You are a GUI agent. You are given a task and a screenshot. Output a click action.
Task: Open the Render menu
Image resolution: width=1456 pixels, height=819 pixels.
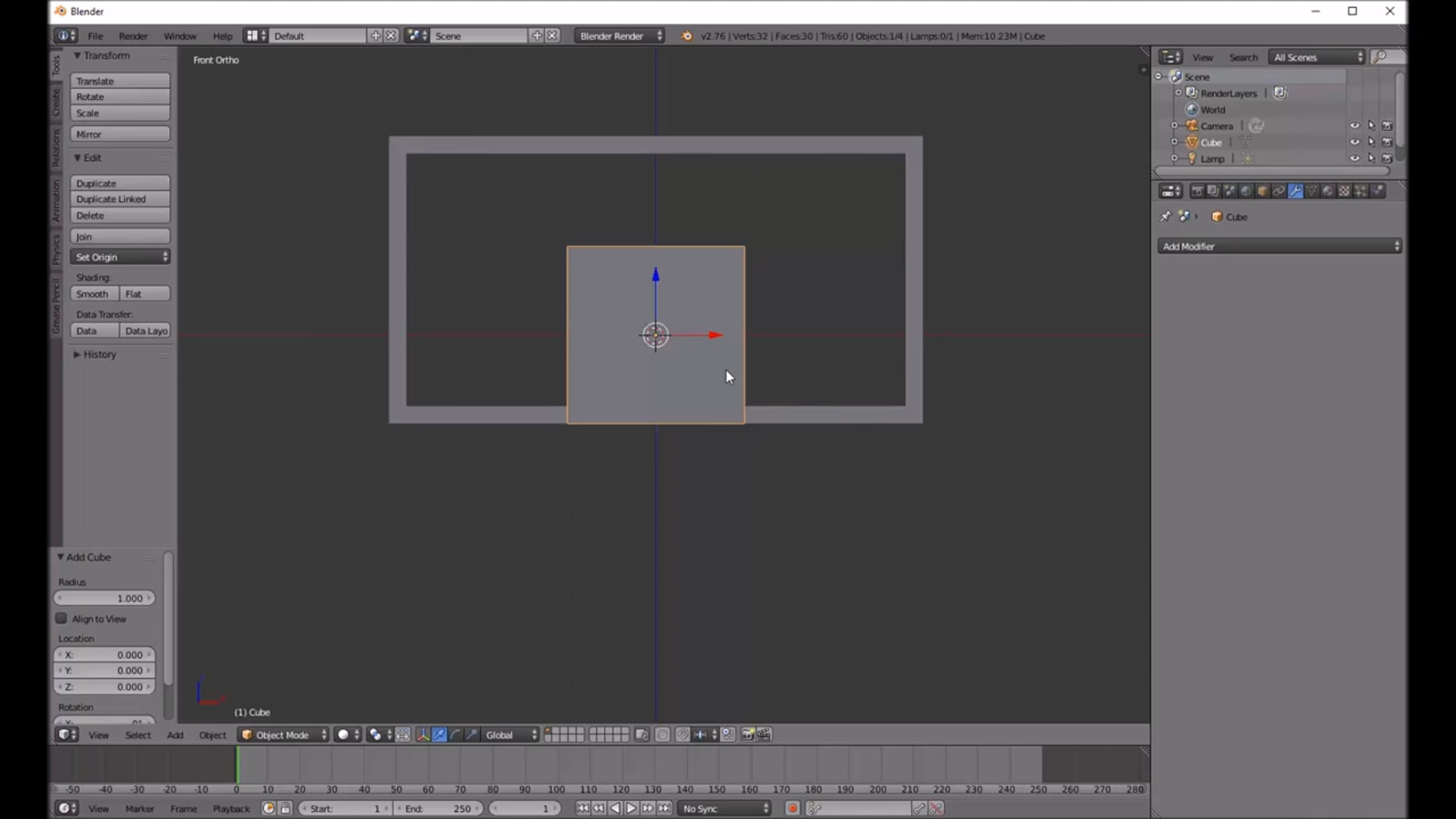click(133, 36)
